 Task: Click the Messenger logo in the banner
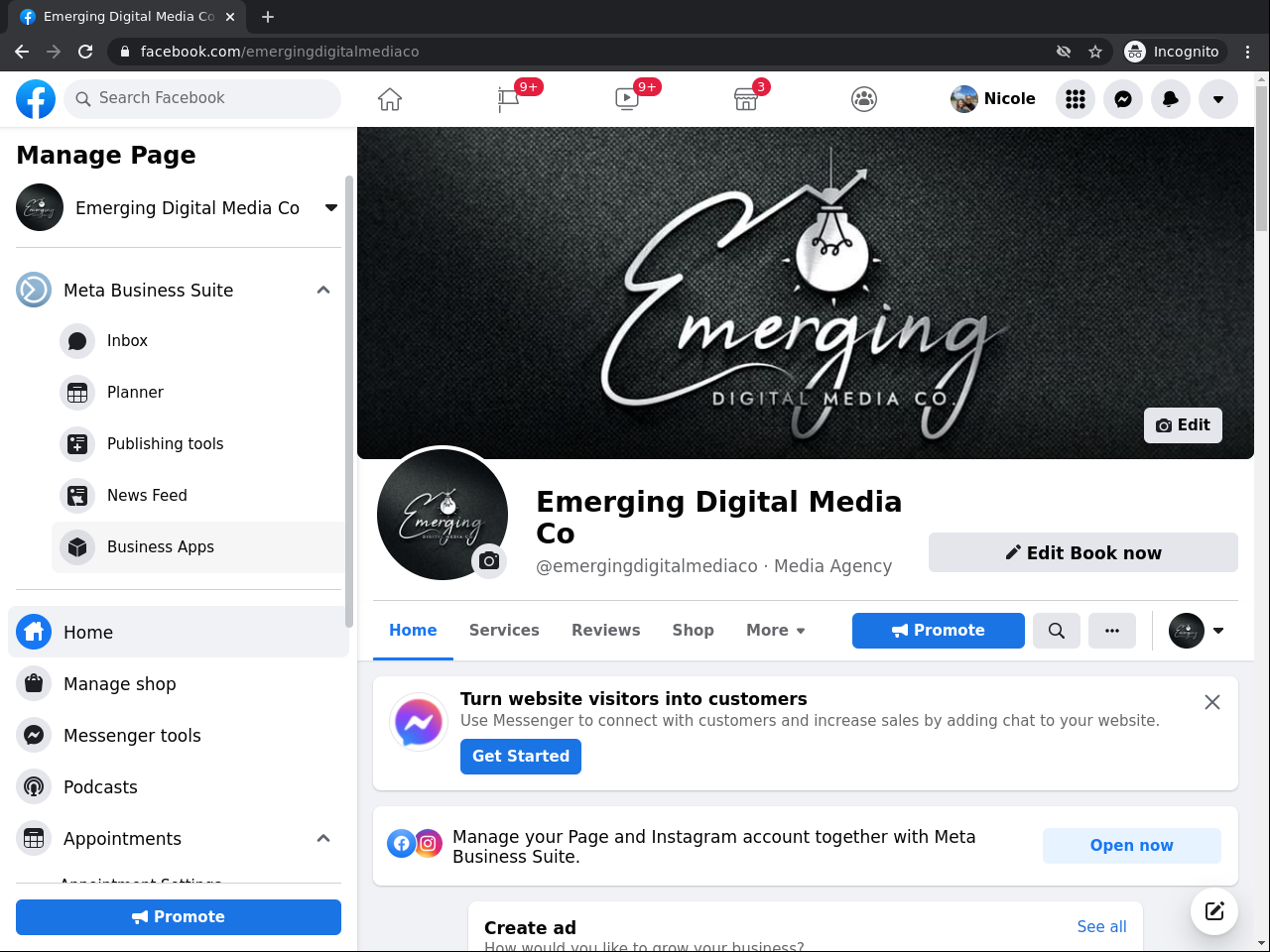click(x=419, y=722)
